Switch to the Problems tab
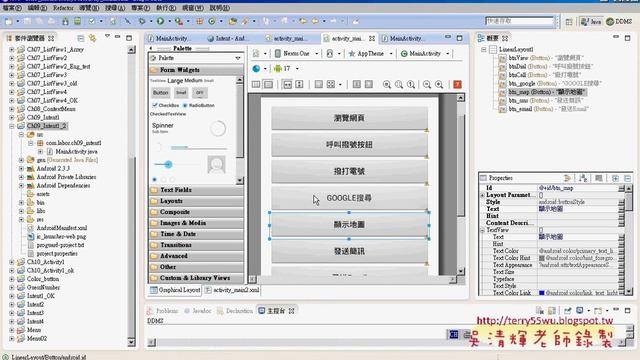Viewport: 640px width, 360px height. (x=163, y=311)
